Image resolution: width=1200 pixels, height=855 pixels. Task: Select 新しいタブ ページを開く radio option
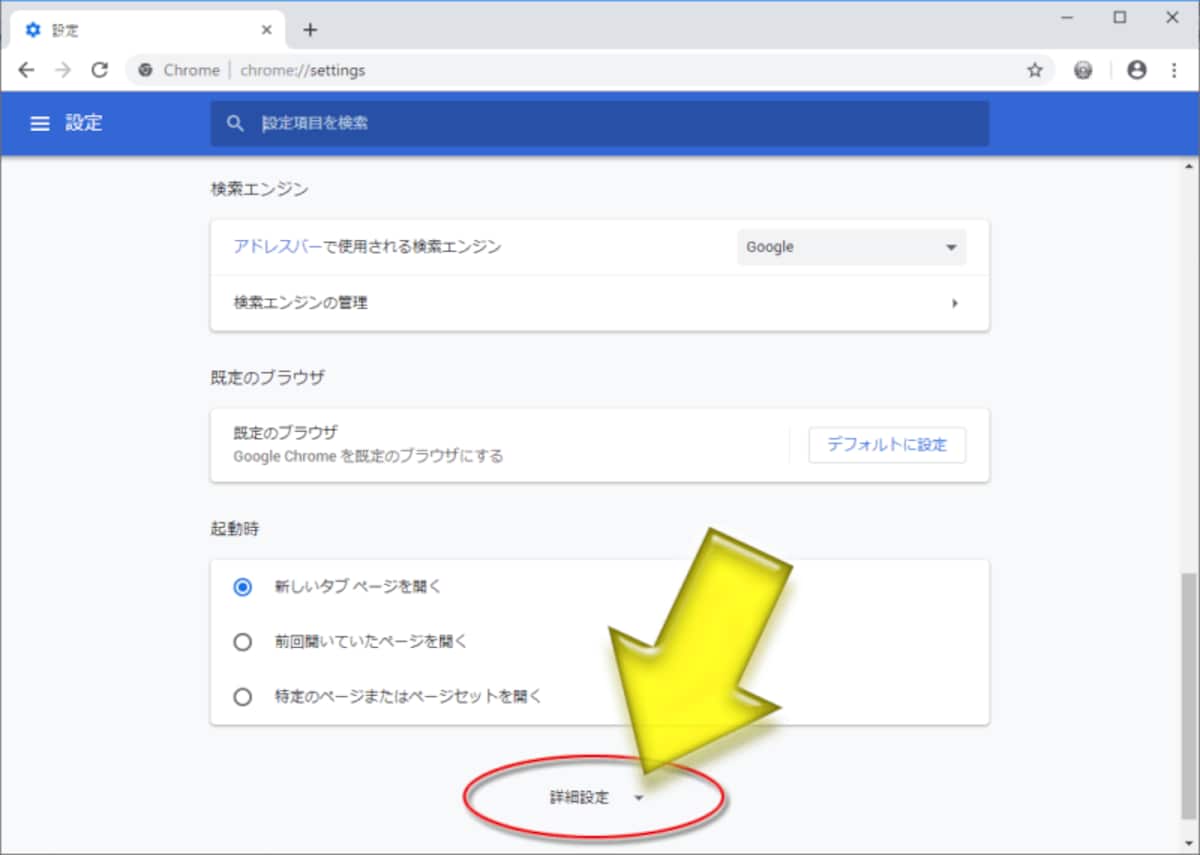[x=242, y=587]
